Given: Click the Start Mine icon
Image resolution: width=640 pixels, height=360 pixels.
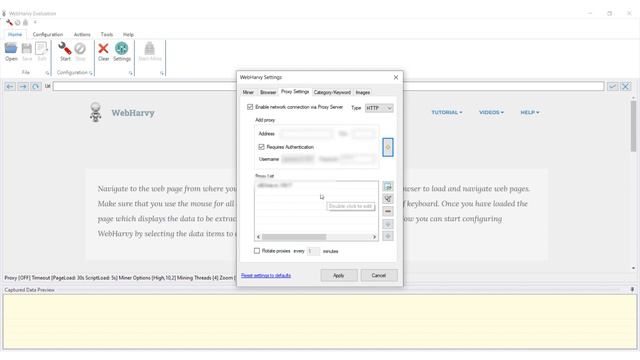Looking at the screenshot, I should (149, 48).
